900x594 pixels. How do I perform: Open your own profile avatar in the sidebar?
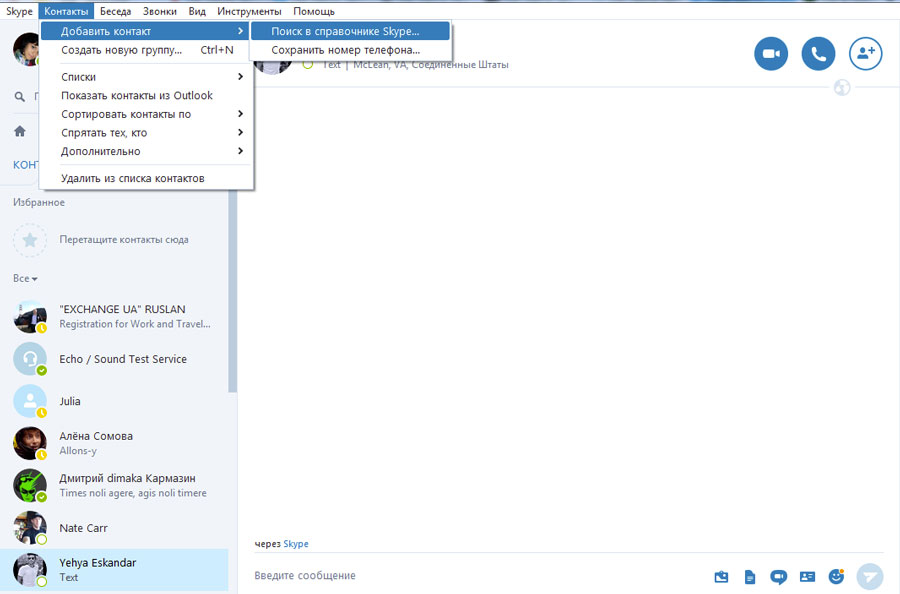26,49
